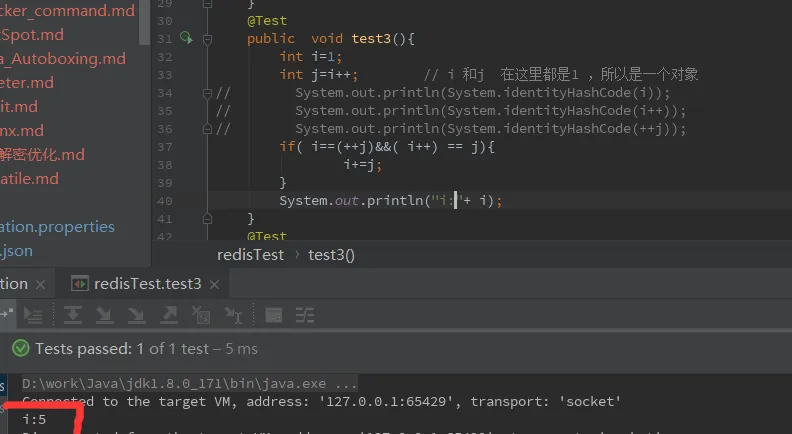Click the 'int j=i++;' statement

[x=319, y=75]
